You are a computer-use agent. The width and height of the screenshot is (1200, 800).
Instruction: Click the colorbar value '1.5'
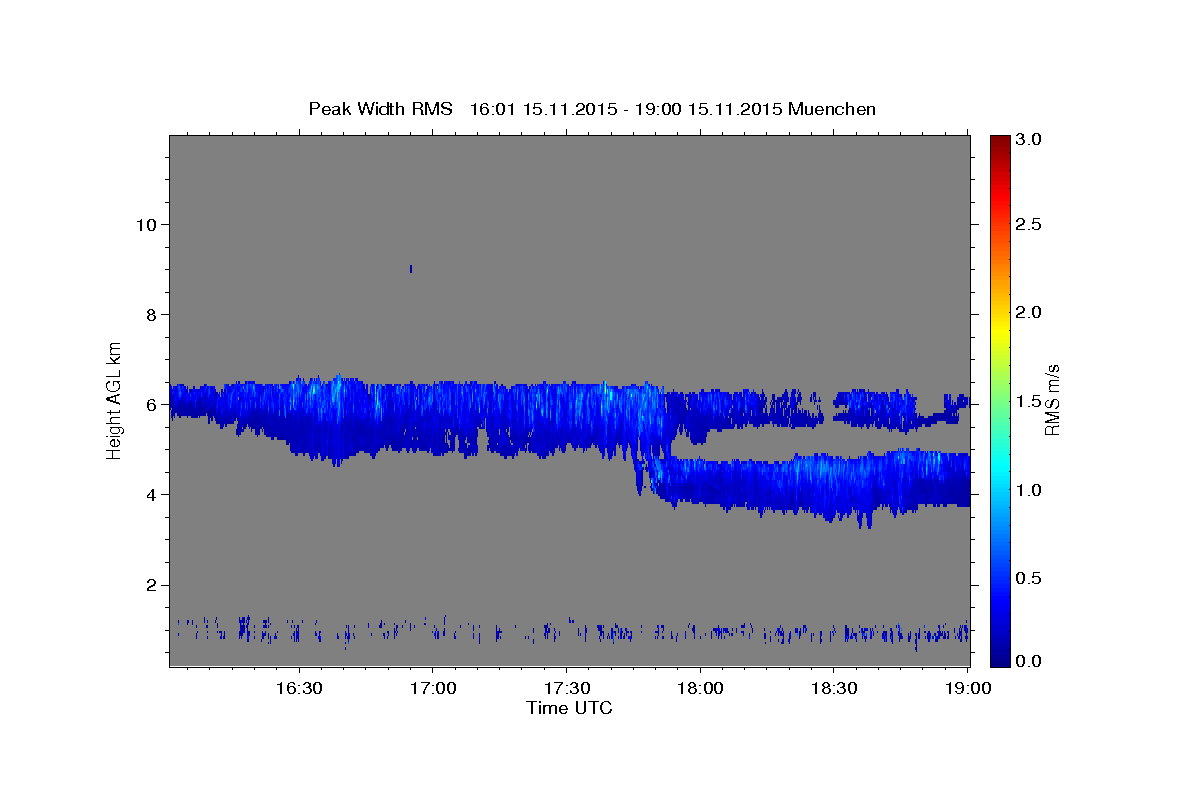pyautogui.click(x=1030, y=401)
